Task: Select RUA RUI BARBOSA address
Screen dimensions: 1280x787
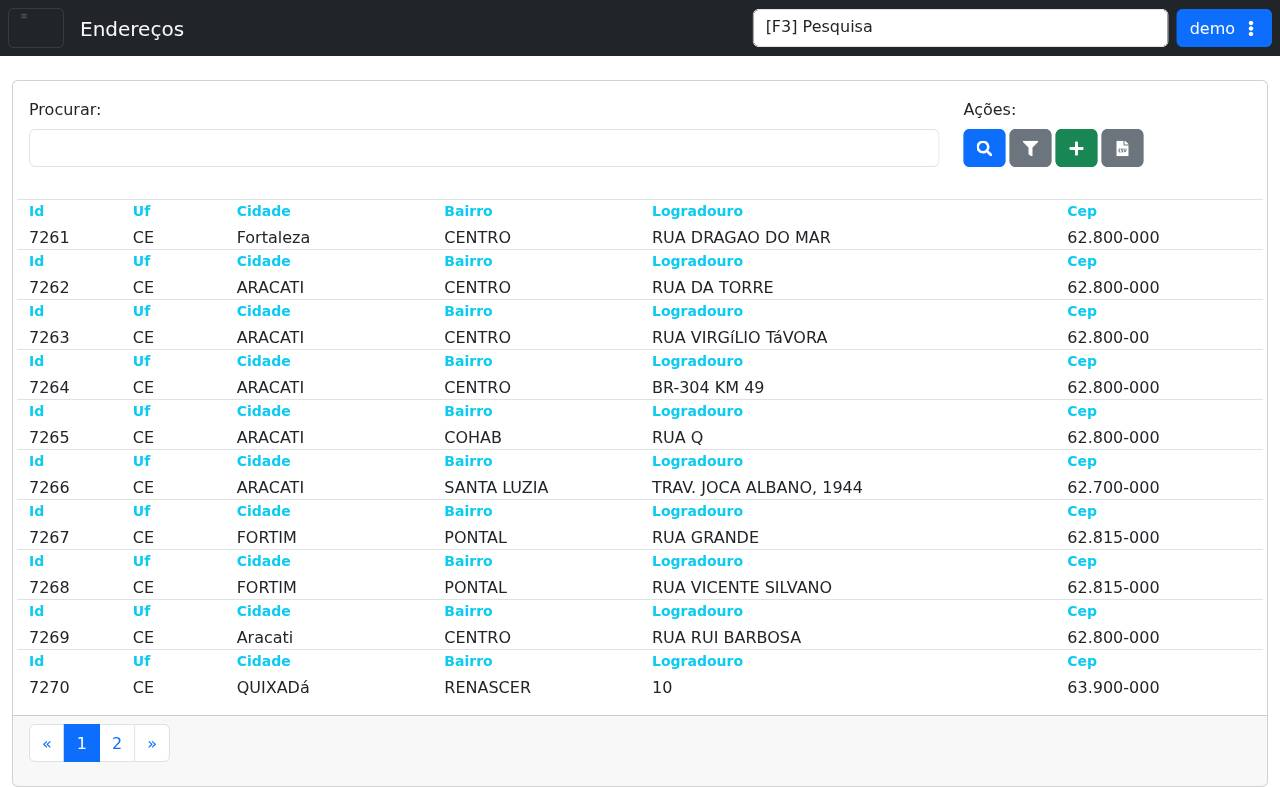Action: [x=726, y=638]
